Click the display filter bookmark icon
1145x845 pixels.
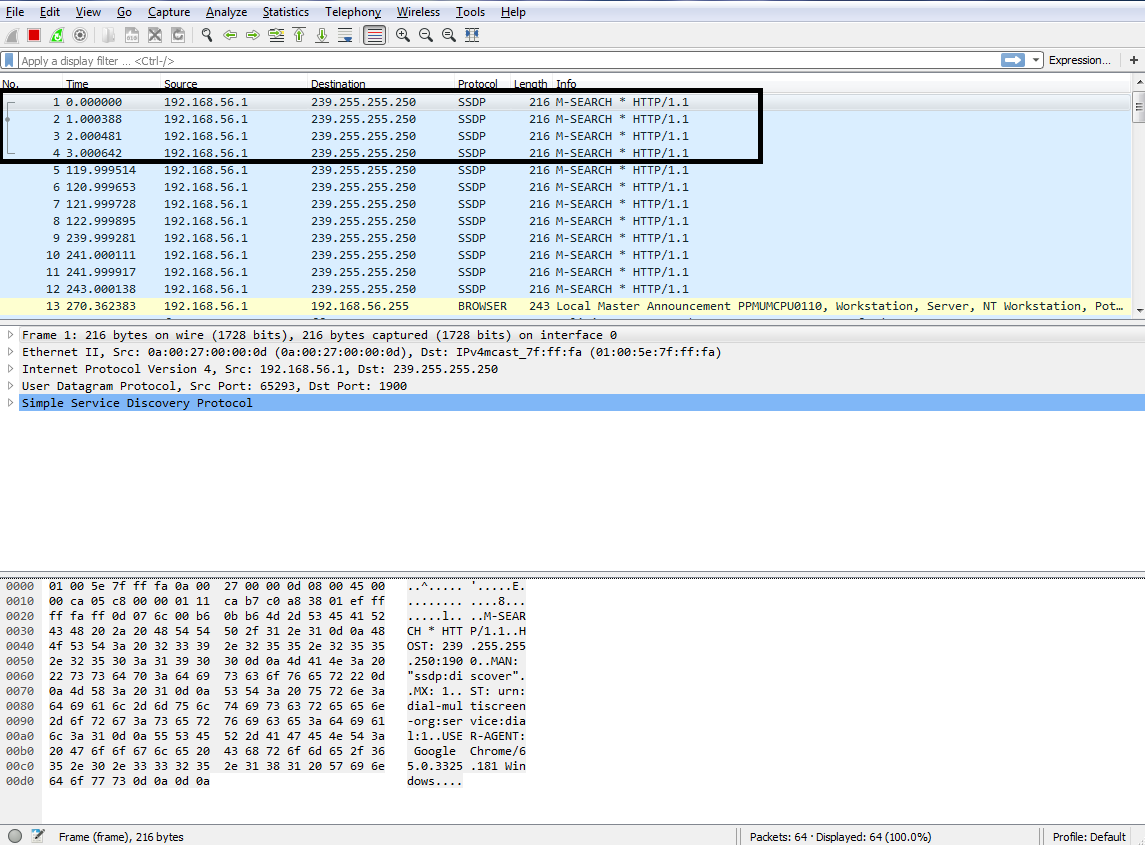tap(10, 61)
